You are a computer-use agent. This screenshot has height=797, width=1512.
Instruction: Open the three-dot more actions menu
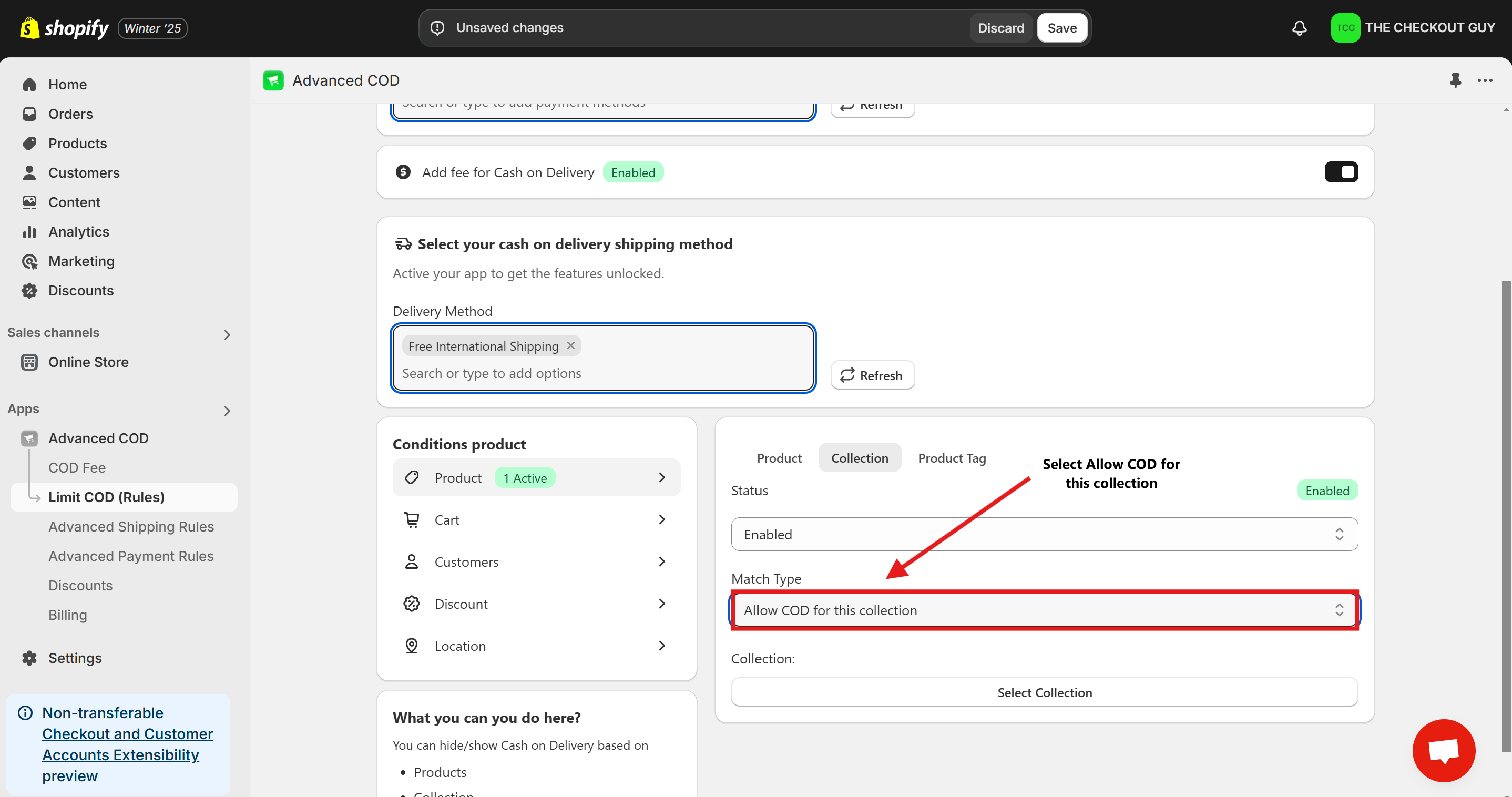click(x=1485, y=80)
